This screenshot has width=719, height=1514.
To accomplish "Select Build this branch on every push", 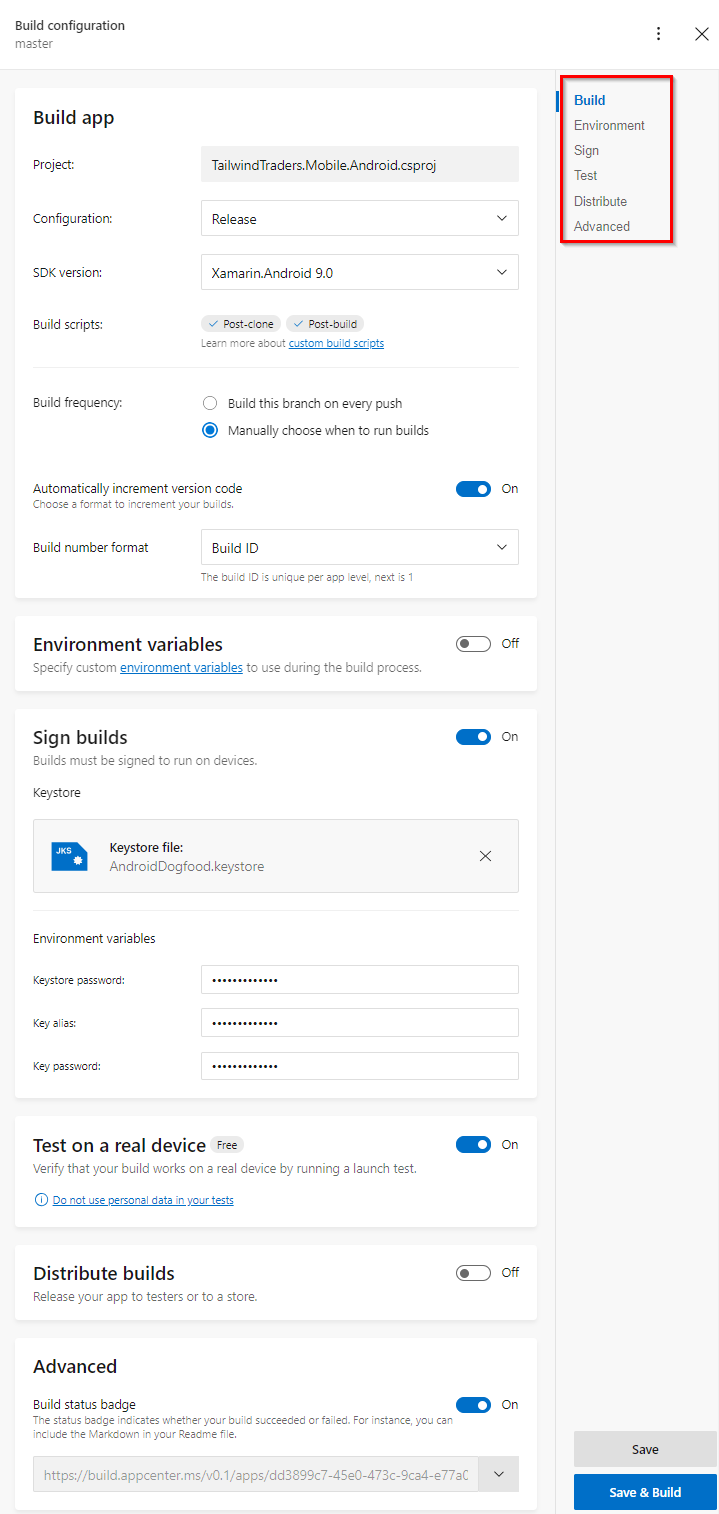I will 210,403.
